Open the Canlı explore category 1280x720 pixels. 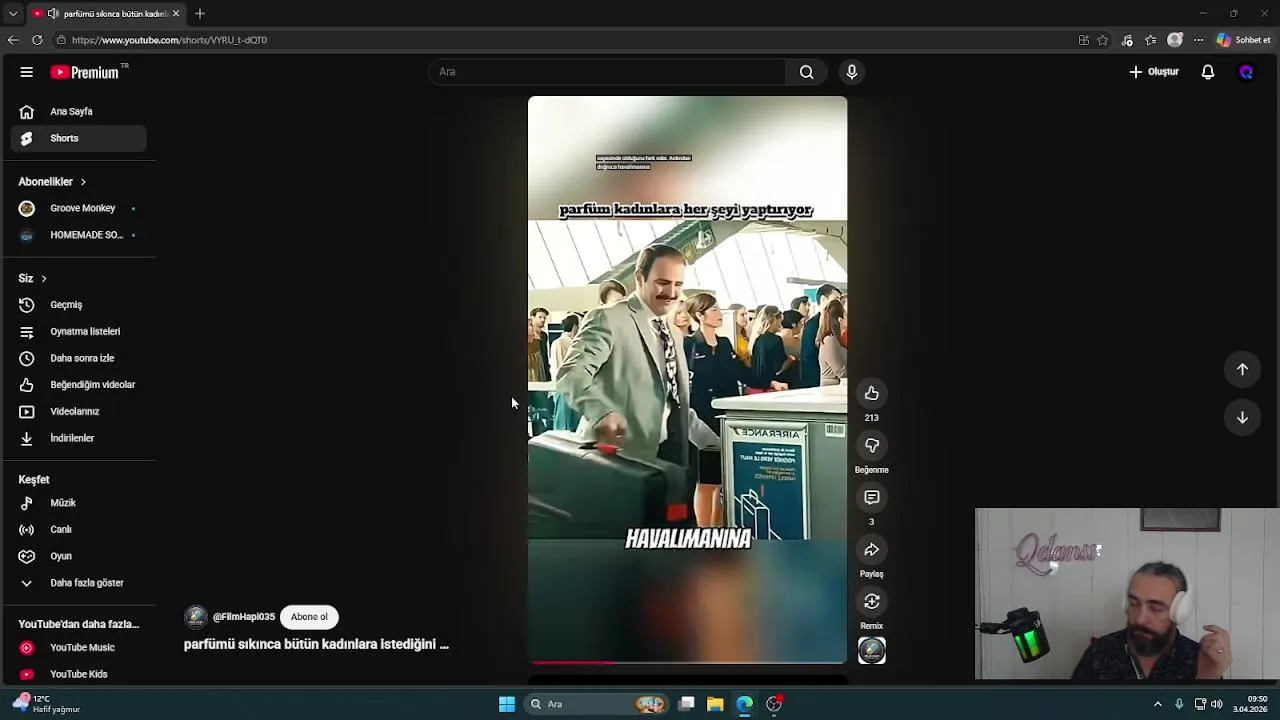[79, 529]
